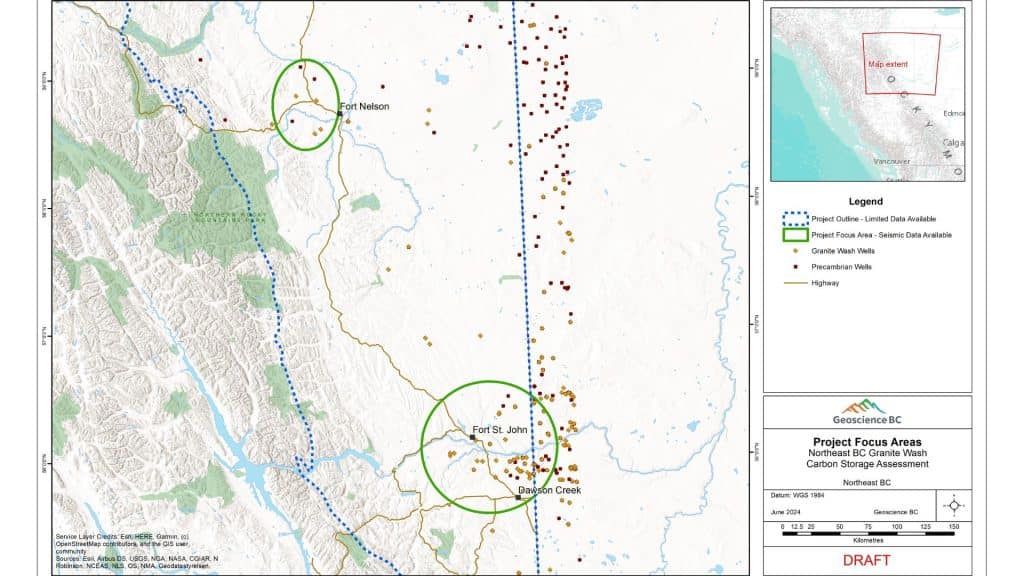Click the Fort Nelson town square marker

339,114
